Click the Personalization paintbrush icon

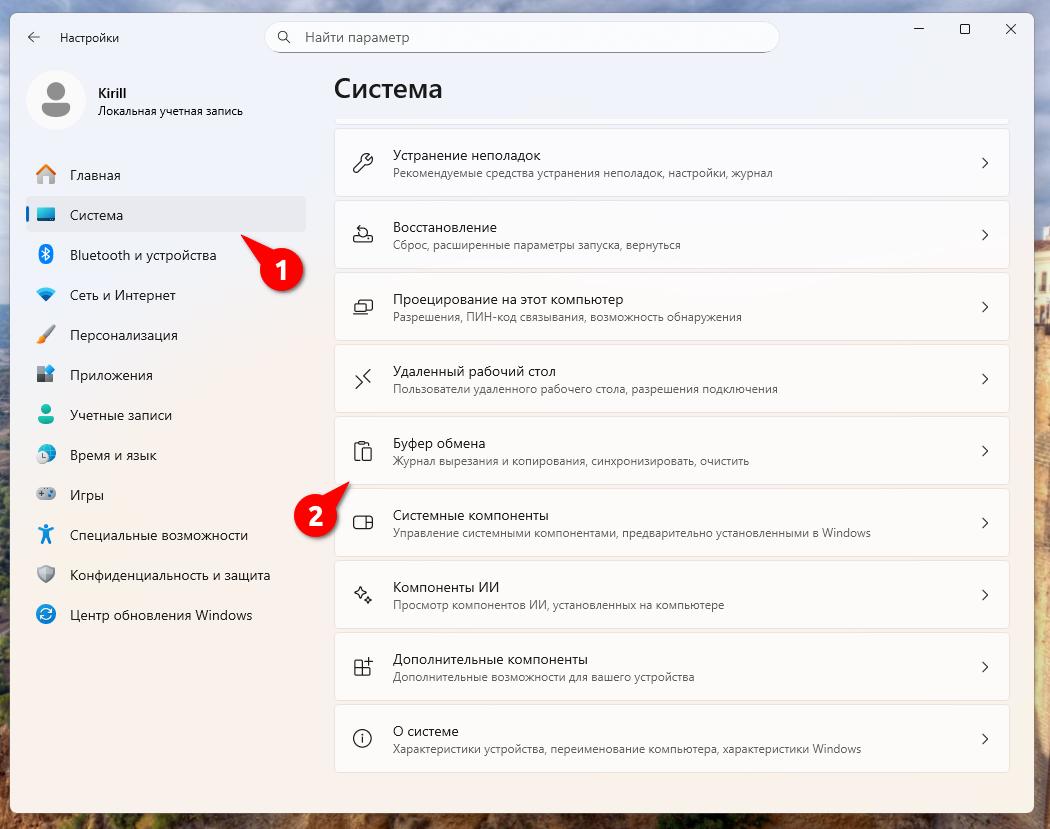pos(46,335)
